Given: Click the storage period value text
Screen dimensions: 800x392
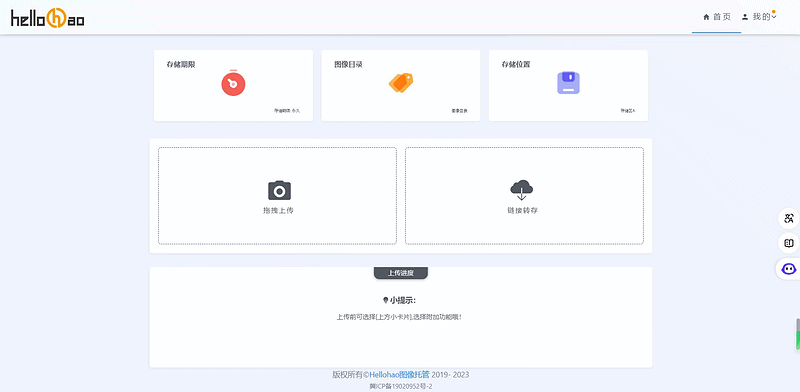Looking at the screenshot, I should [x=287, y=110].
